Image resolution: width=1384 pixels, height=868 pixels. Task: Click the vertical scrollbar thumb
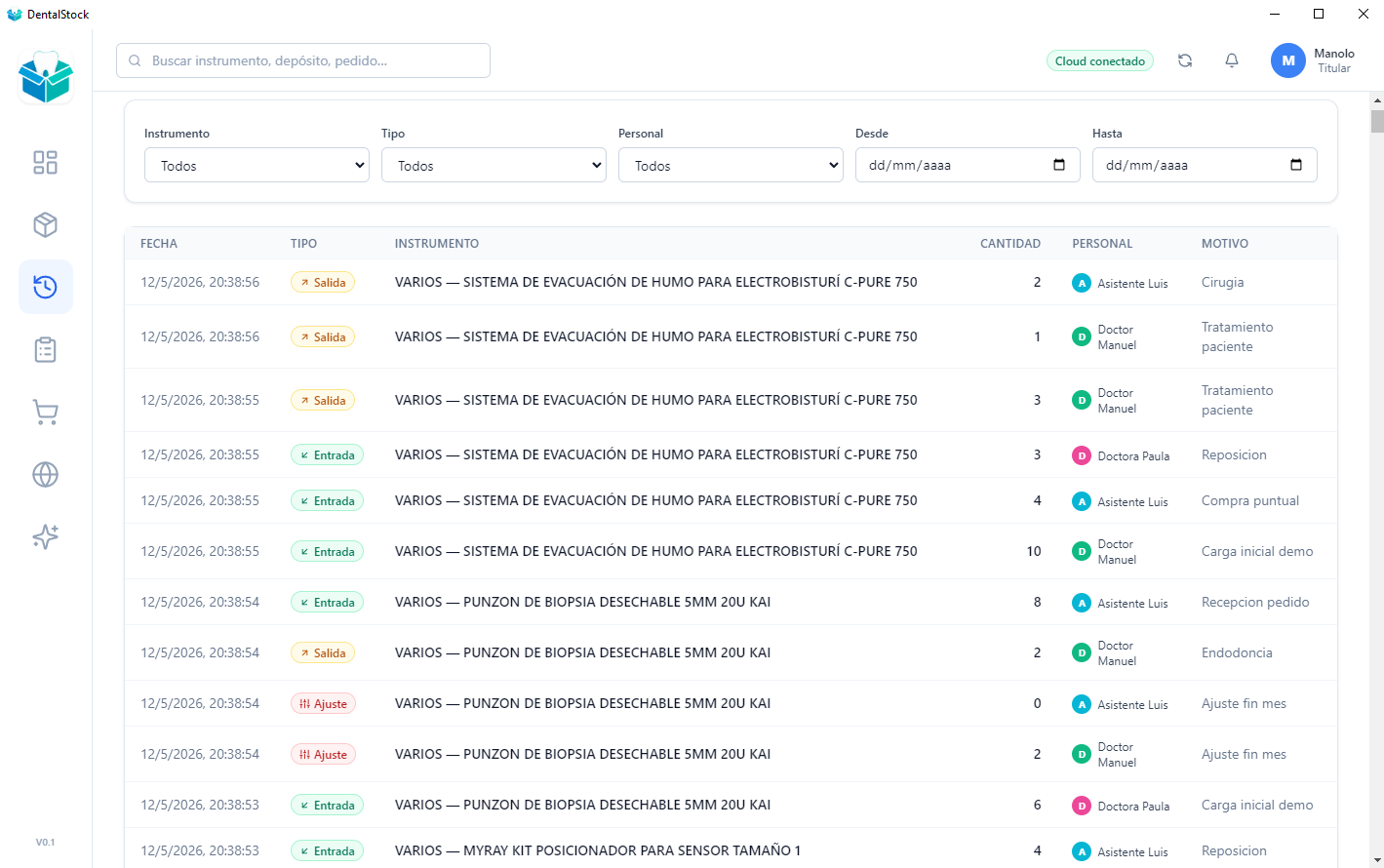point(1377,121)
